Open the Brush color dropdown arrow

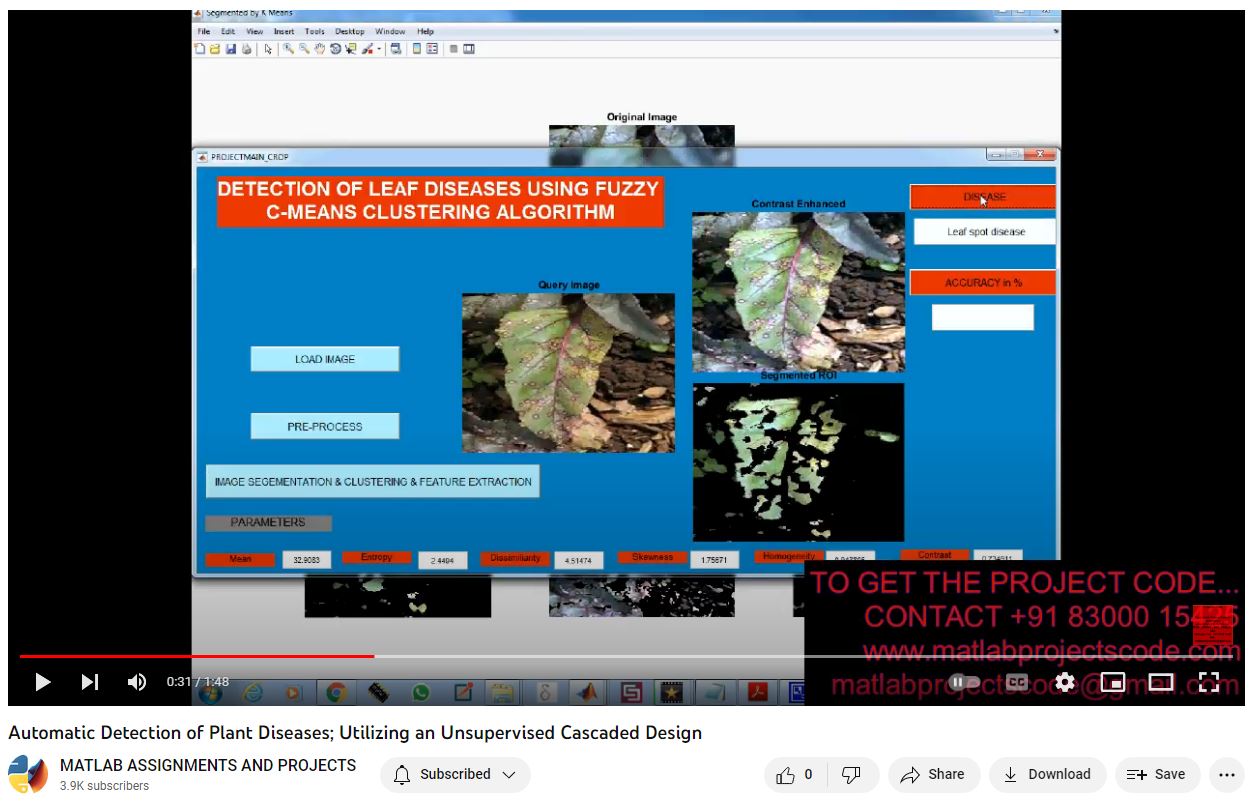[x=379, y=49]
